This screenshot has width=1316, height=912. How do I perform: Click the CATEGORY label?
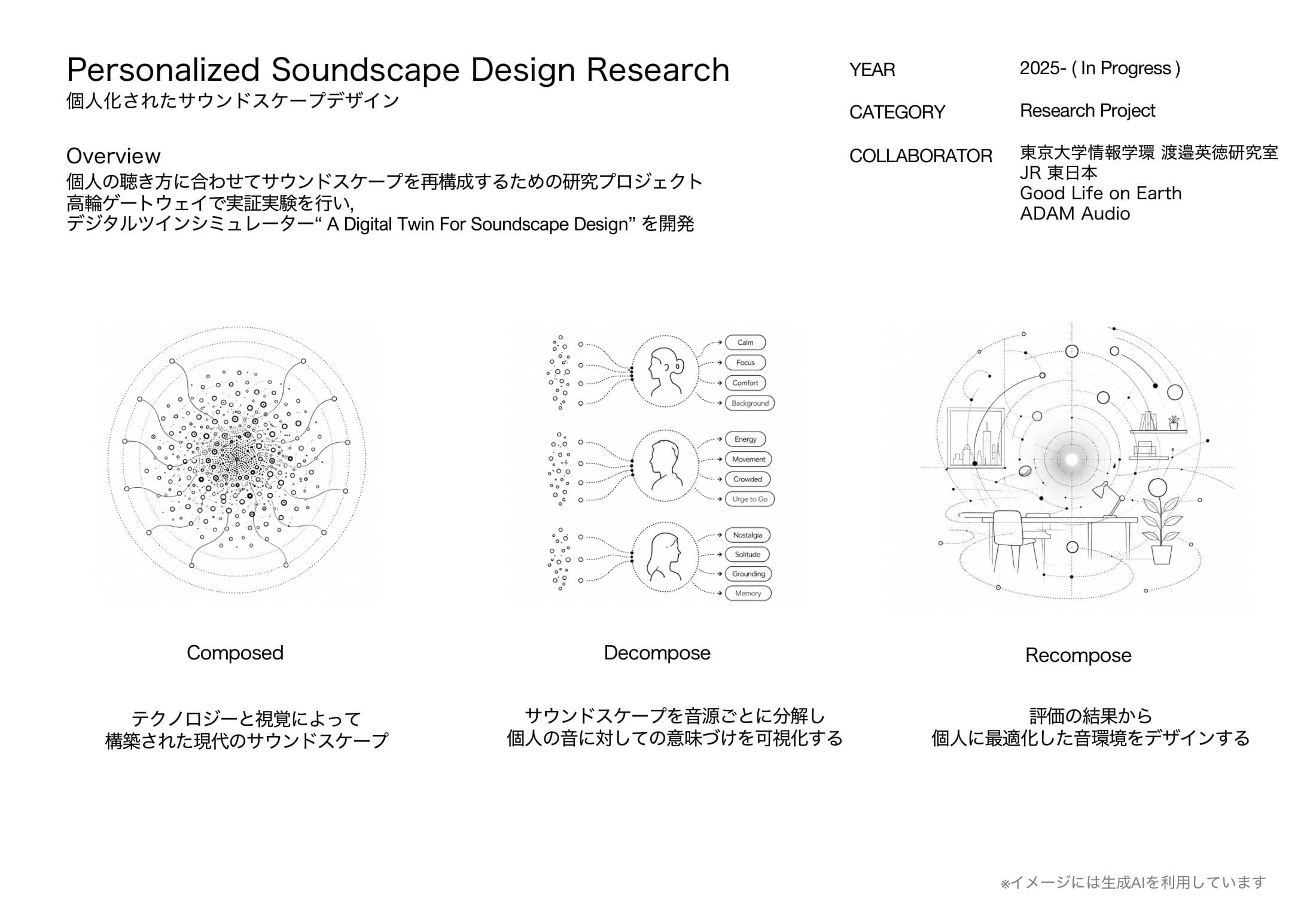897,112
